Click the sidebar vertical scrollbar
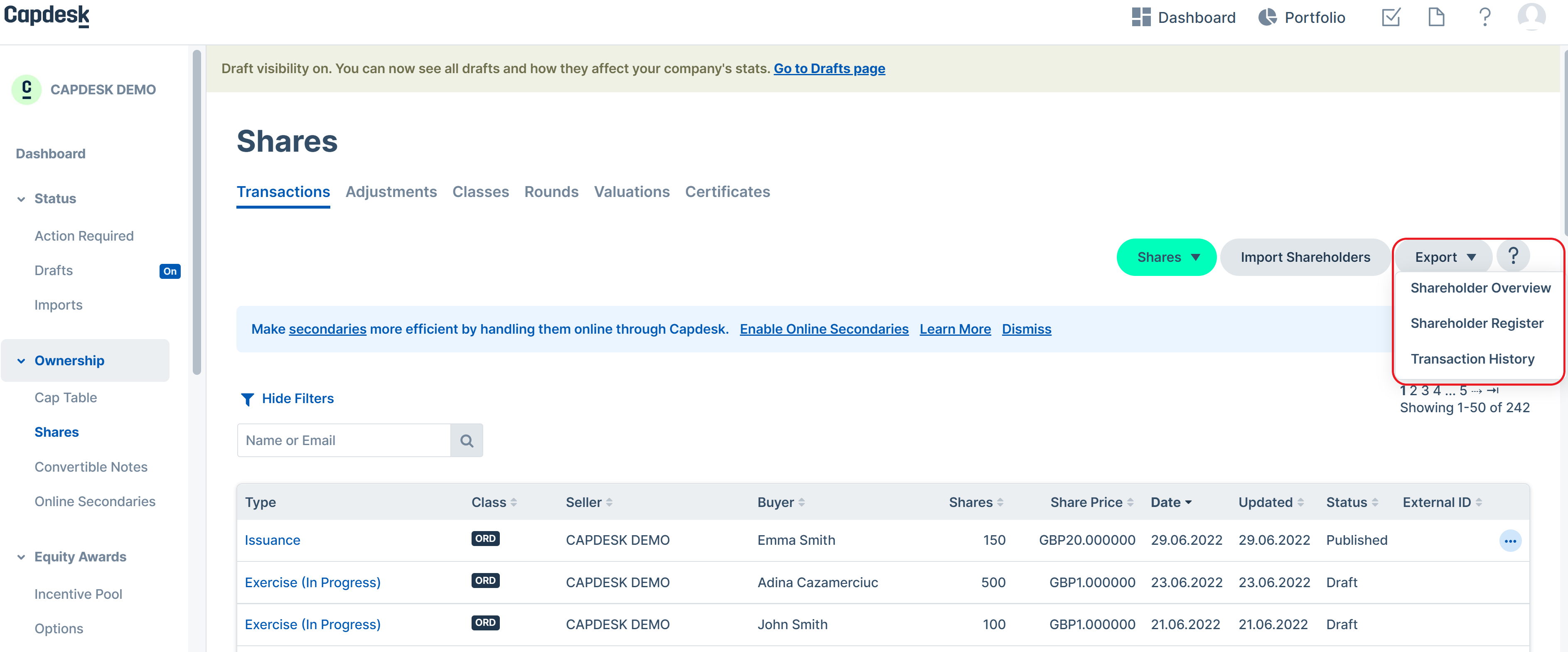The height and width of the screenshot is (652, 1568). 197,212
